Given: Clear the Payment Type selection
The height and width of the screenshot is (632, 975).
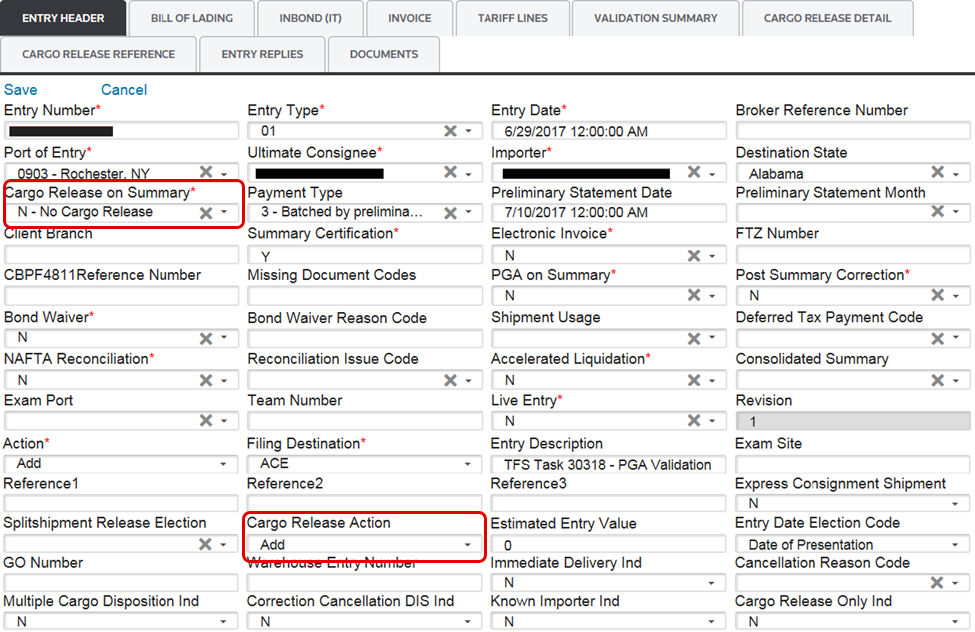Looking at the screenshot, I should (450, 212).
